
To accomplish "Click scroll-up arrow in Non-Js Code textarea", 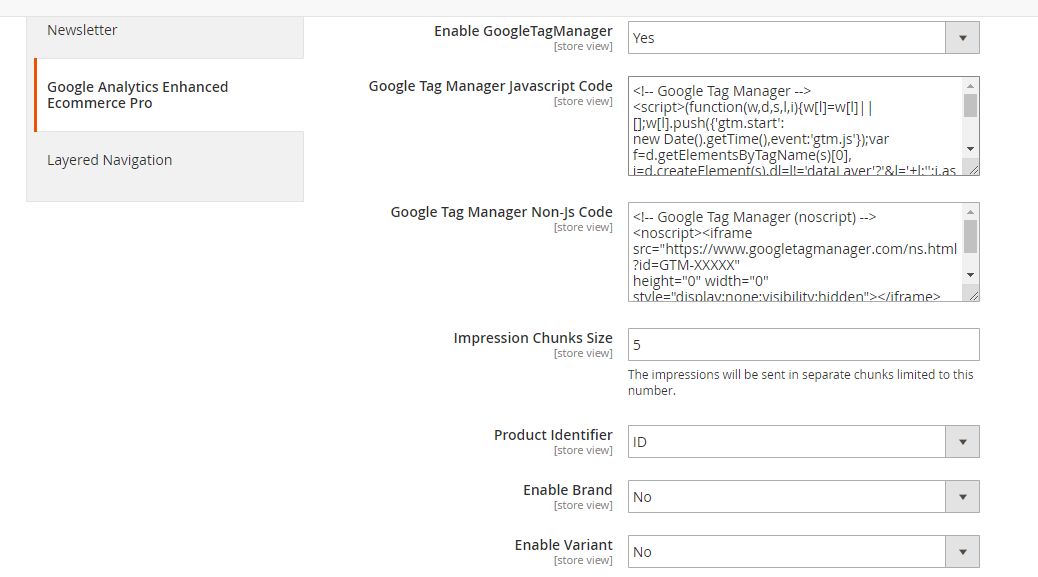I will 970,211.
